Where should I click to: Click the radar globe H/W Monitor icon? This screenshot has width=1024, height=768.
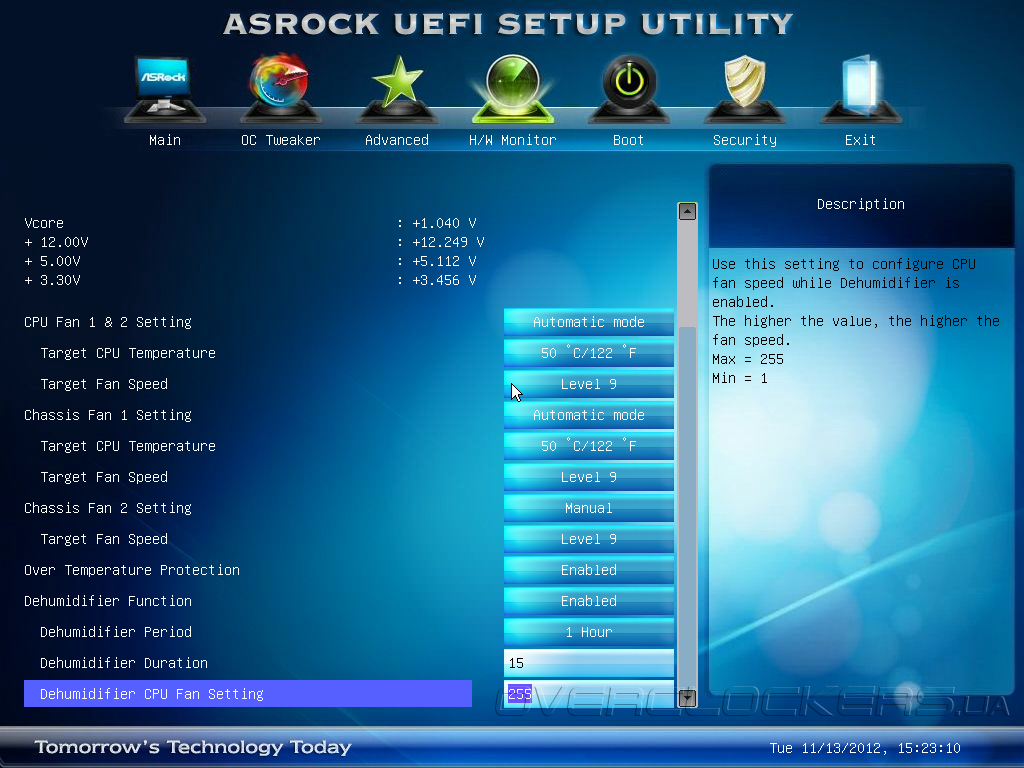tap(513, 88)
